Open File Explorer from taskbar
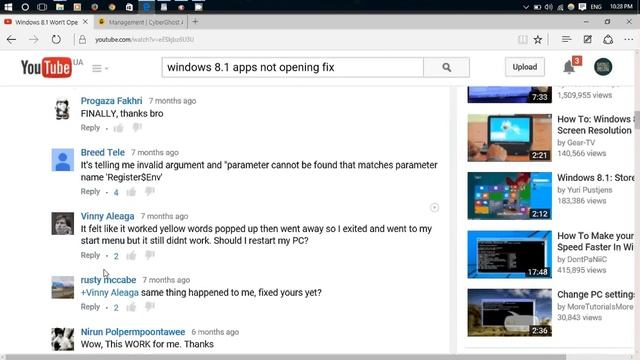 [60, 7]
